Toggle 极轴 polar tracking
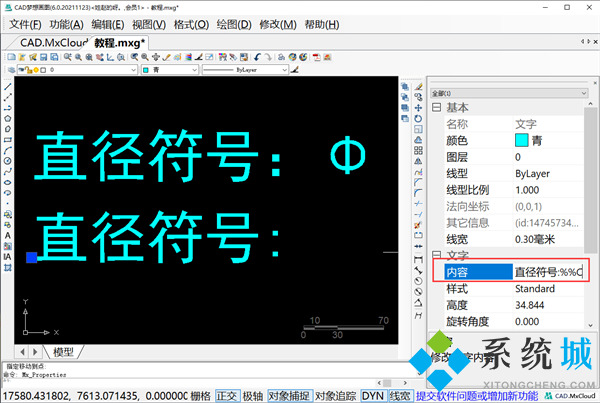The width and height of the screenshot is (600, 403). (x=253, y=396)
